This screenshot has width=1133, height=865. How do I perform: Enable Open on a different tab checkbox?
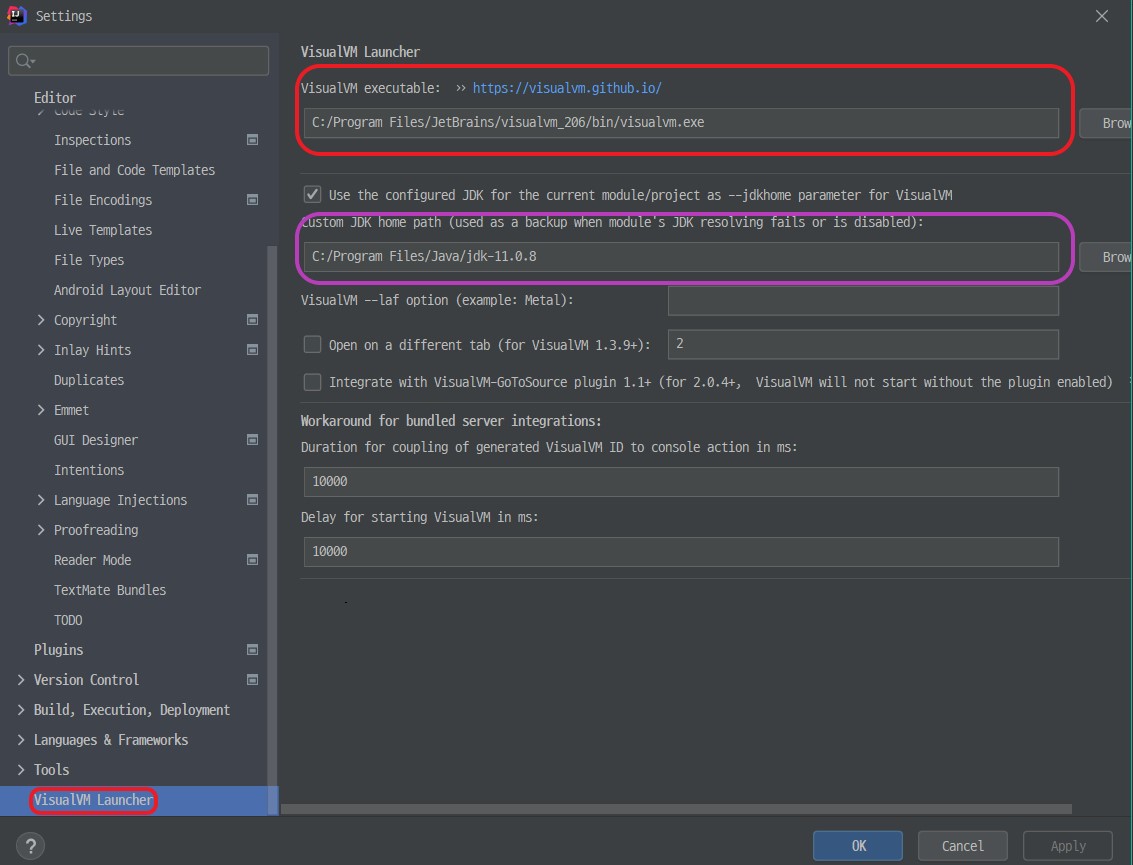(x=312, y=344)
